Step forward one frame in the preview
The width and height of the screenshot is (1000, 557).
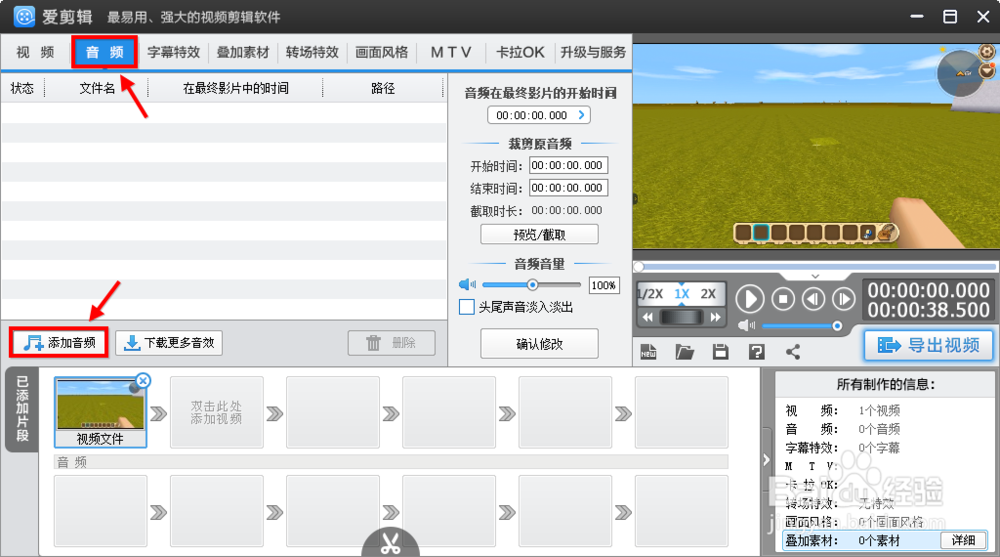[x=843, y=298]
